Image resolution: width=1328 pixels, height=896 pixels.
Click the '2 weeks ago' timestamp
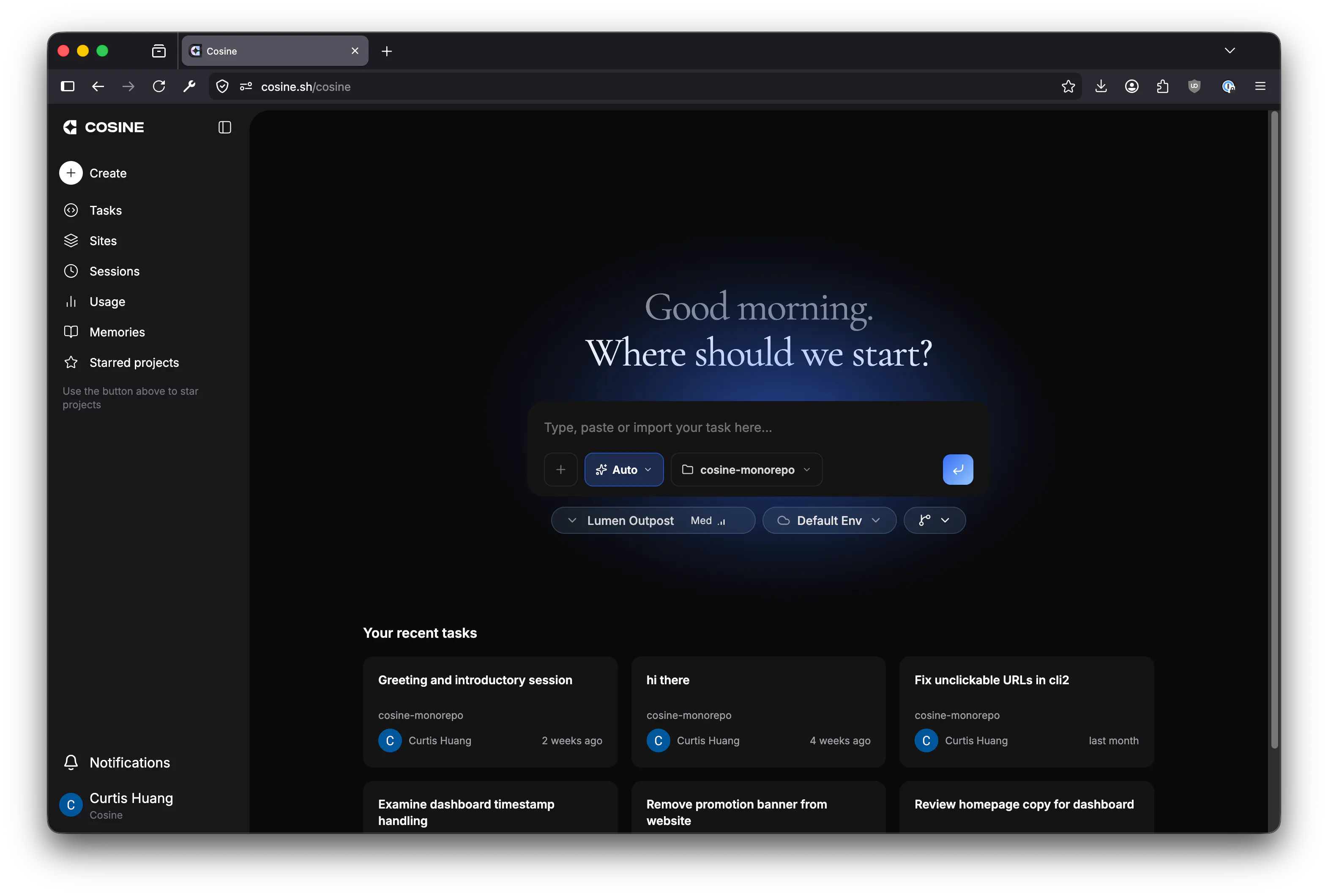(x=571, y=740)
